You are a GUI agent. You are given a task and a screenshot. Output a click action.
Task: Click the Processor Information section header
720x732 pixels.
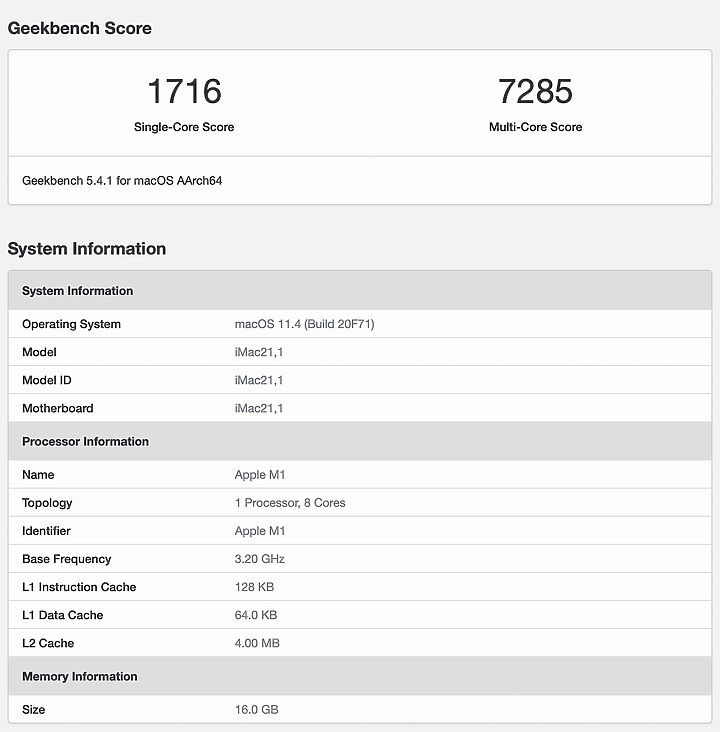(360, 441)
